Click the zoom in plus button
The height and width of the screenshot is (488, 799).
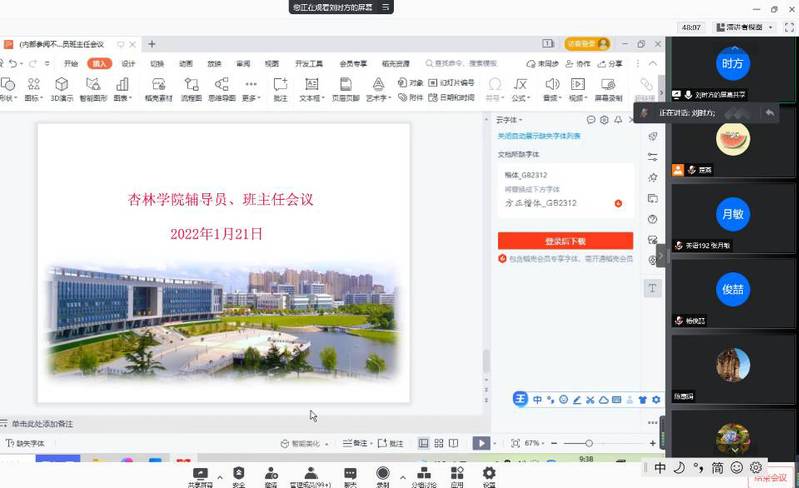[653, 443]
